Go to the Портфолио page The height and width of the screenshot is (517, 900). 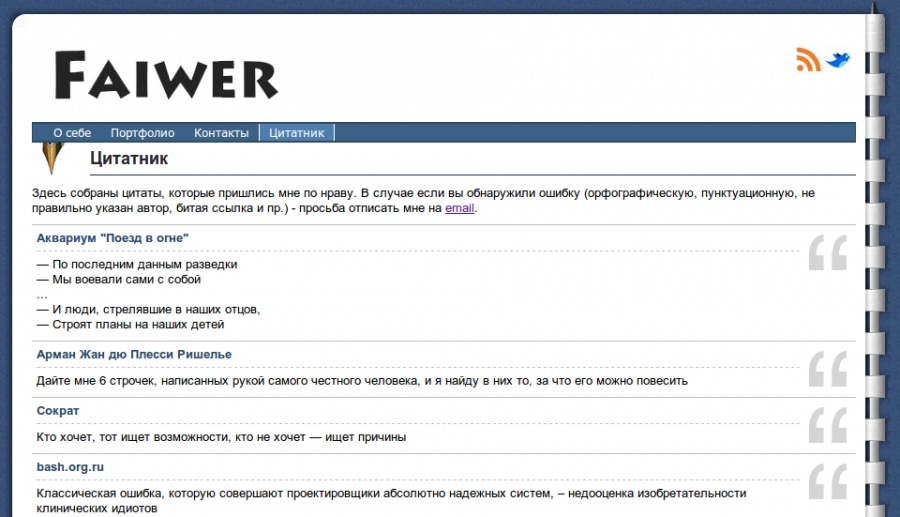[x=142, y=133]
